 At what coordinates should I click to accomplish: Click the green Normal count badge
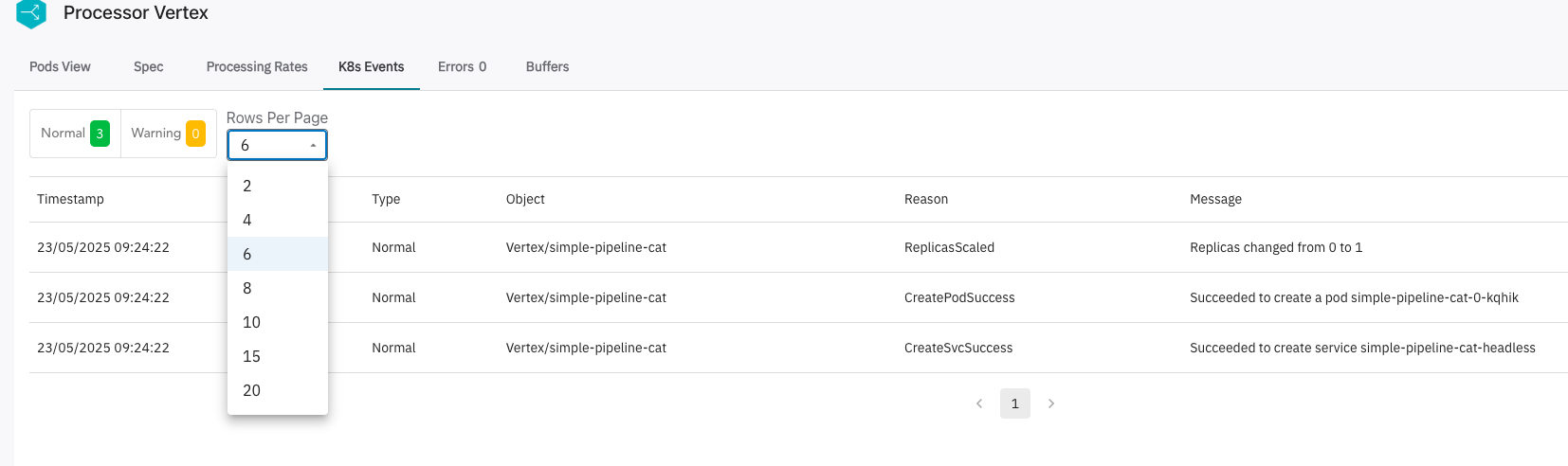[x=100, y=134]
